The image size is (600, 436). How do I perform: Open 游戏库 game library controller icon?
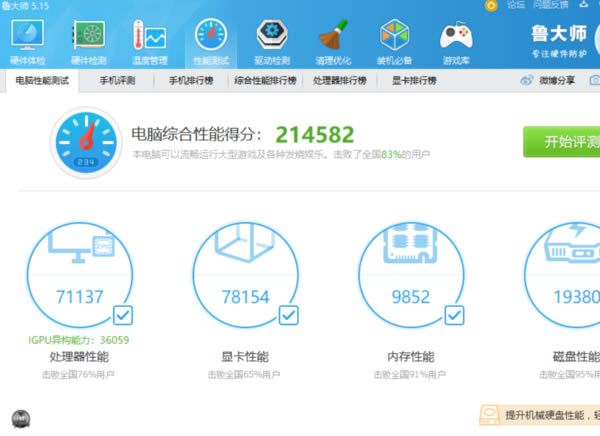457,38
